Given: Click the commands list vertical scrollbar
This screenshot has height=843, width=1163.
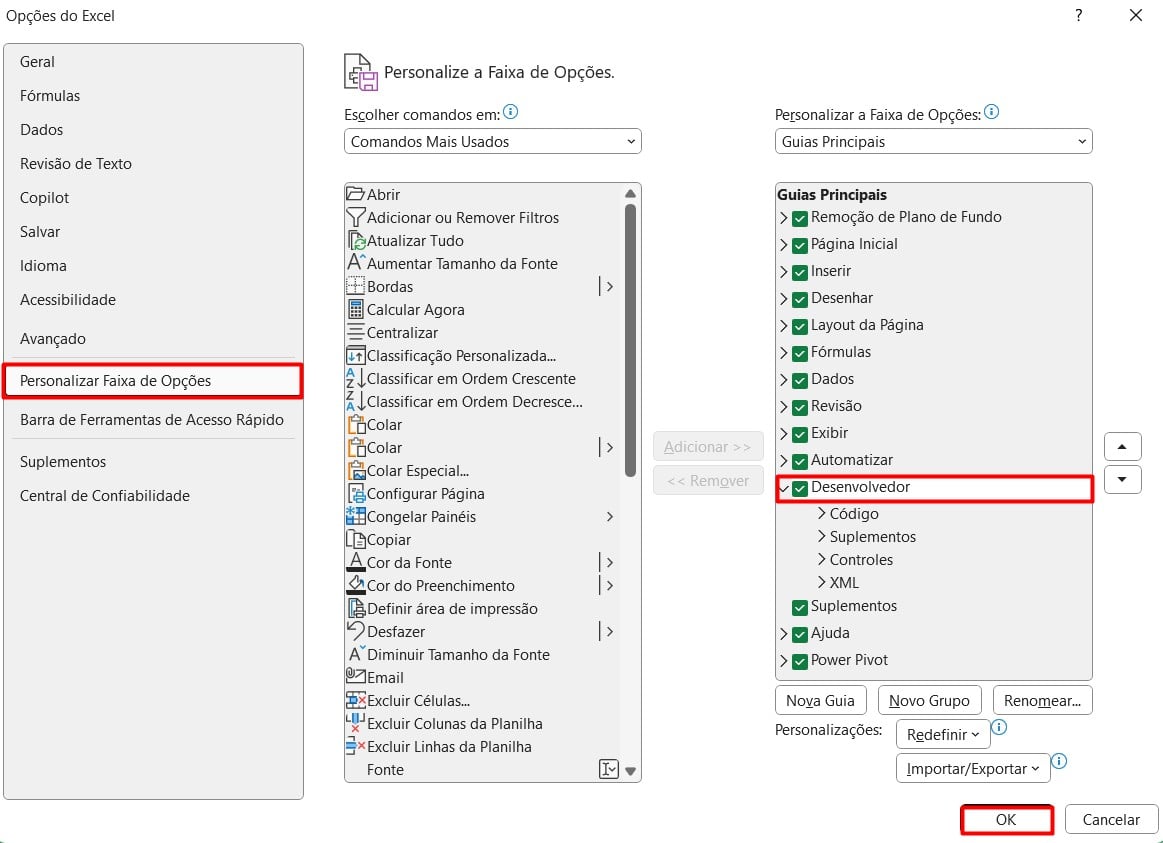Looking at the screenshot, I should (x=630, y=340).
